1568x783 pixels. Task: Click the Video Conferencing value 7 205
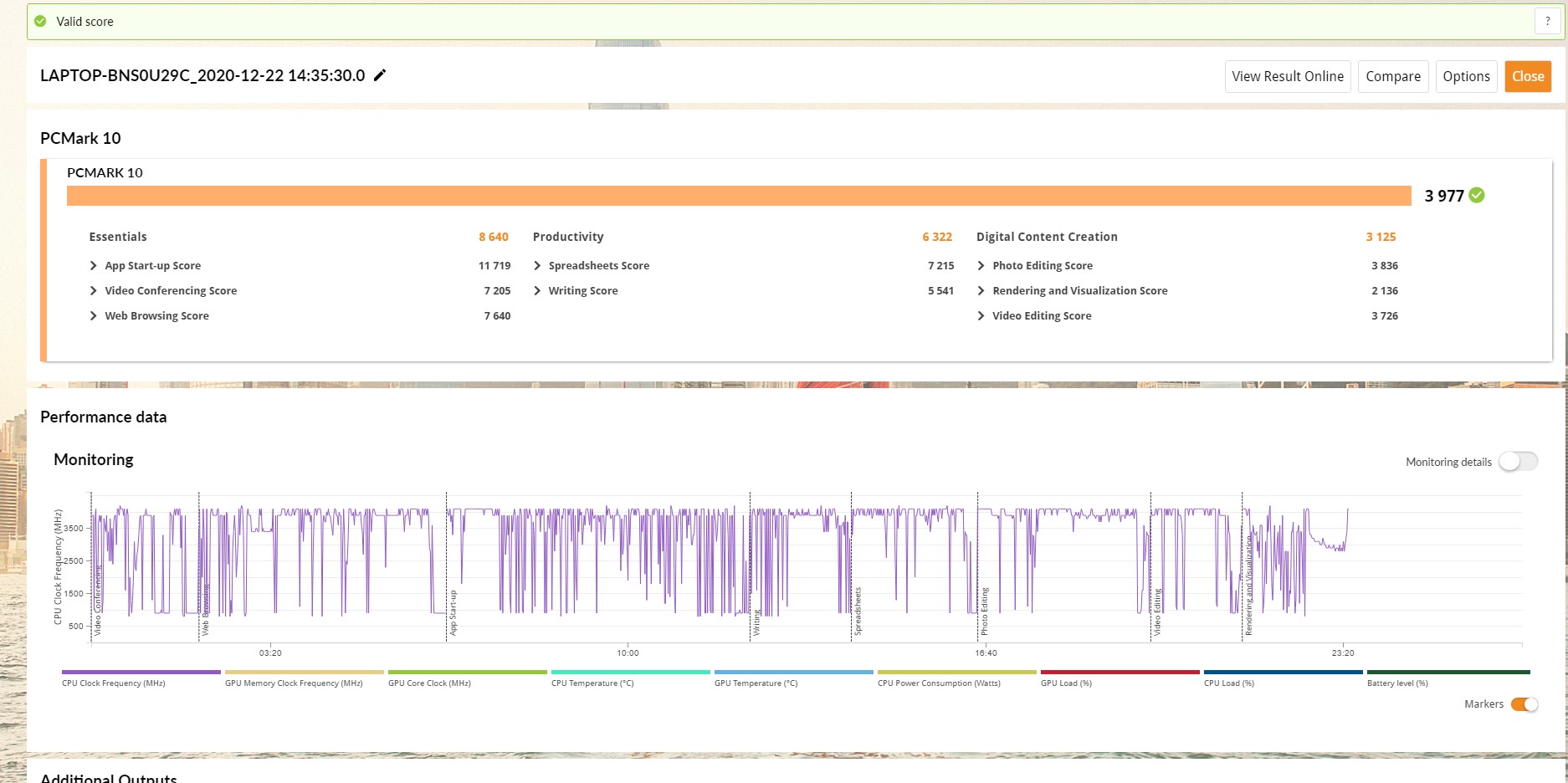[497, 291]
